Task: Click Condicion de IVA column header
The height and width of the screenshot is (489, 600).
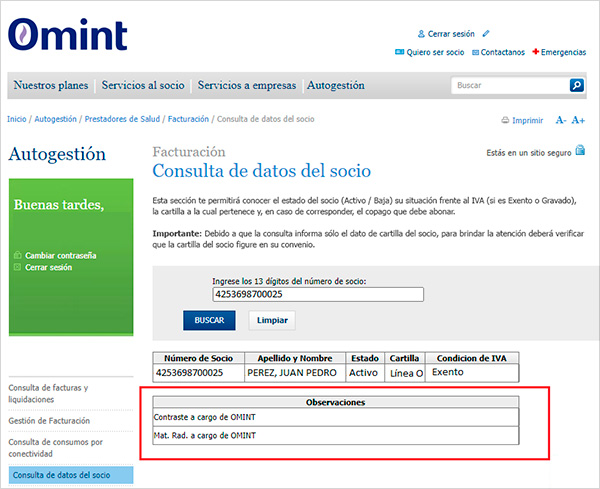Action: (471, 358)
